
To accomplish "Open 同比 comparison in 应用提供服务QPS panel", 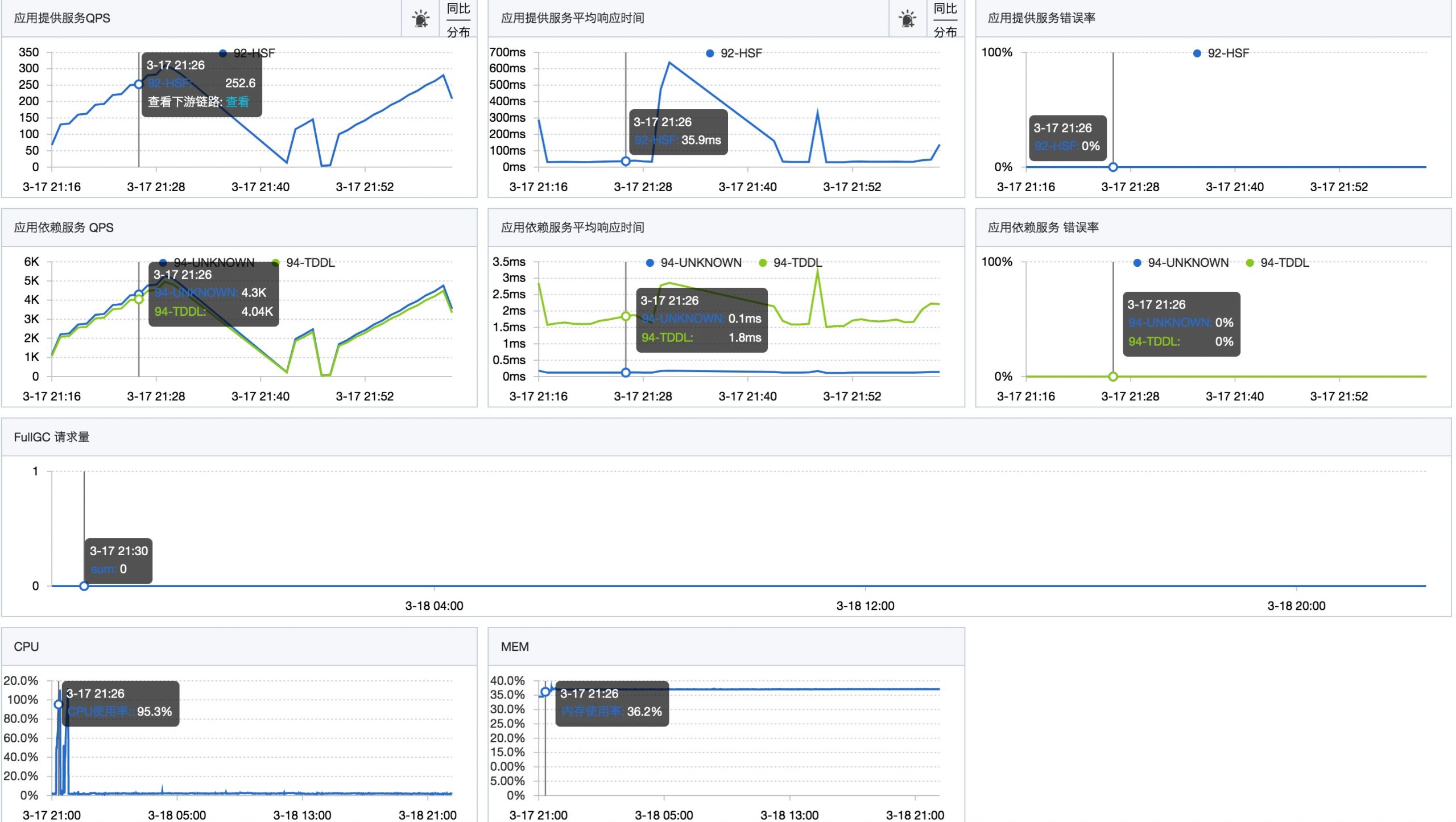I will [x=458, y=9].
